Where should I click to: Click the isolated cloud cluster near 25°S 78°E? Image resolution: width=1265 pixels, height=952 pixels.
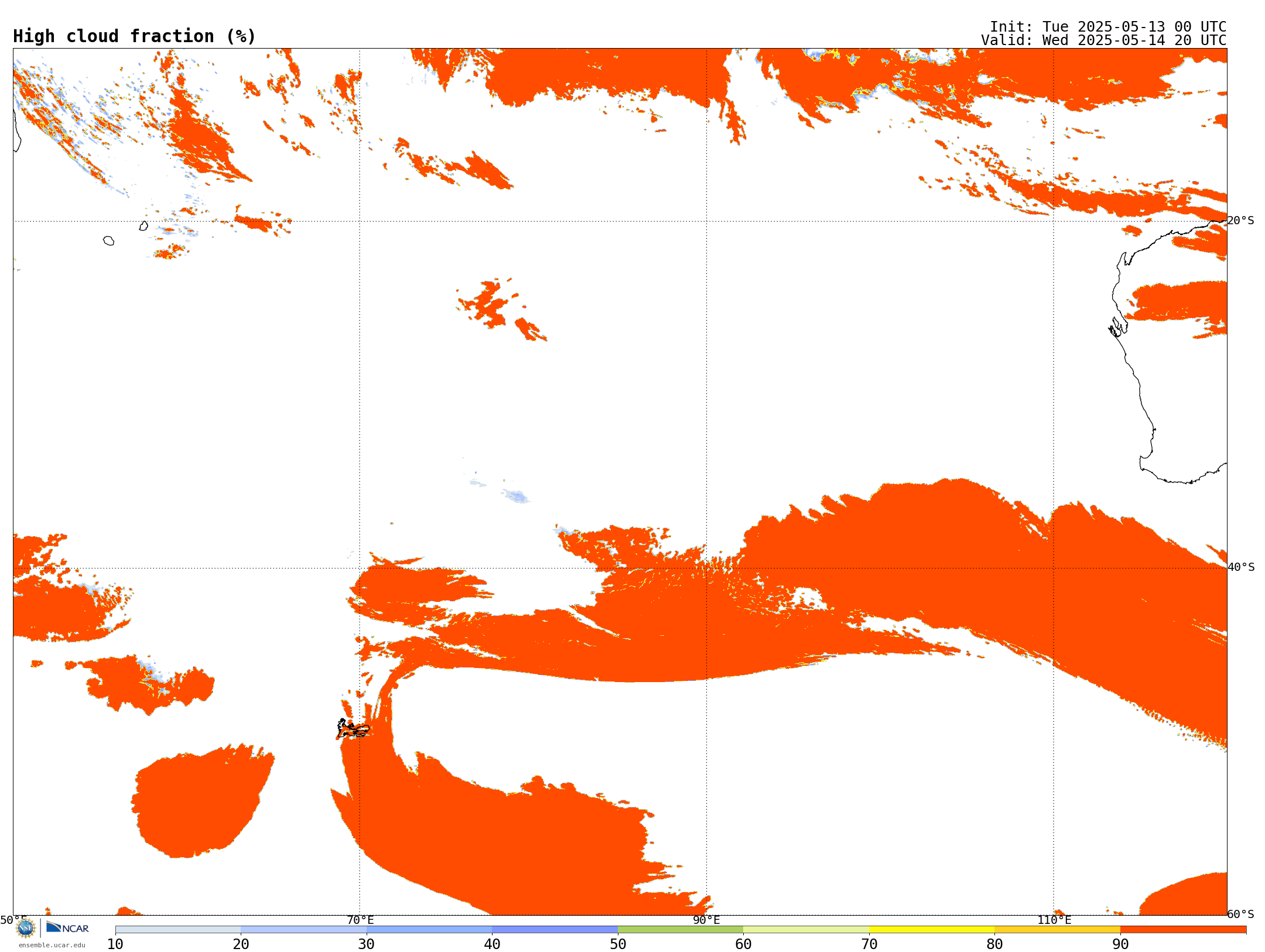pos(501,309)
